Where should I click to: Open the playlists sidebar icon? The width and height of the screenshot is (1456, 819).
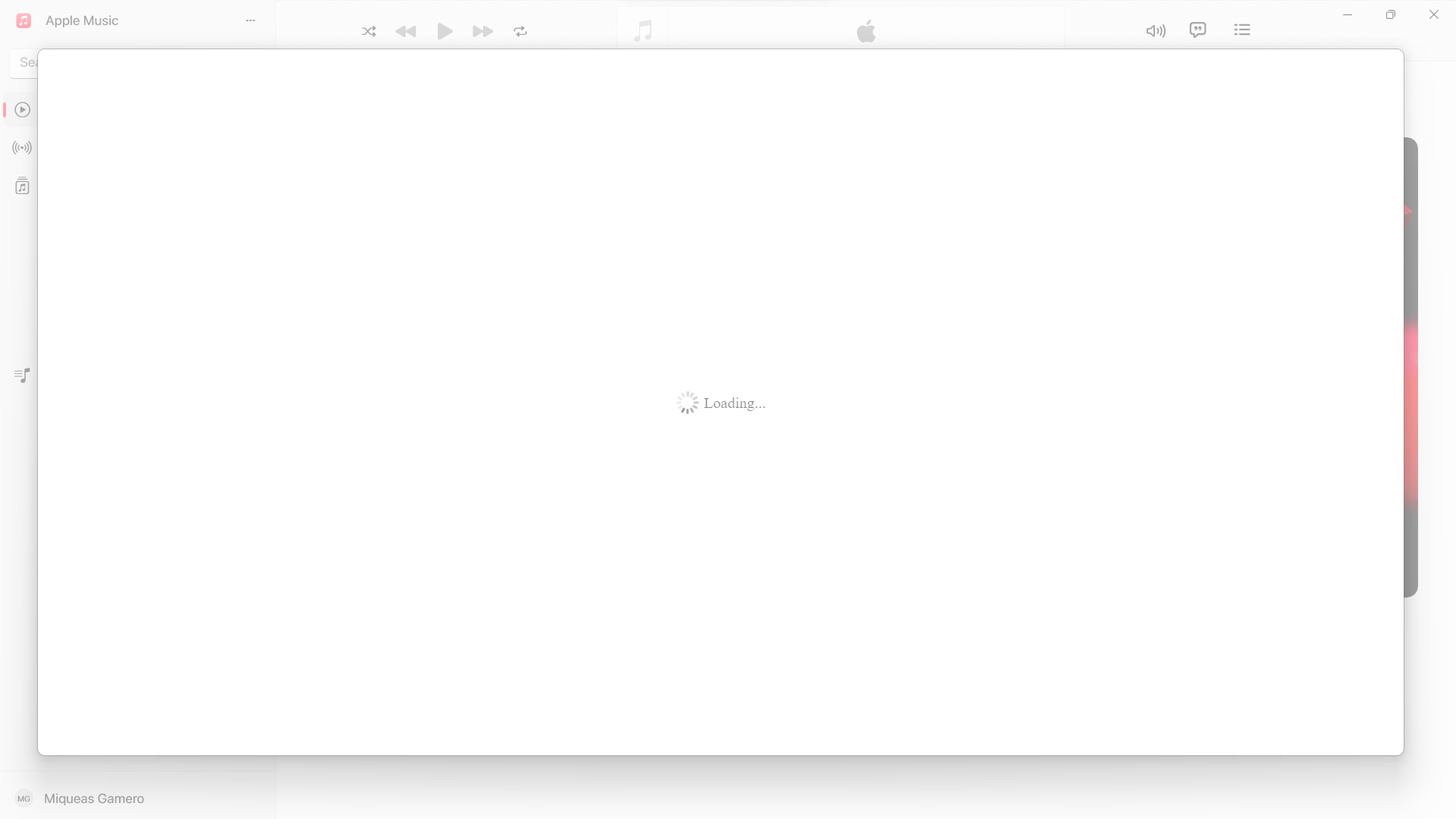click(x=23, y=375)
